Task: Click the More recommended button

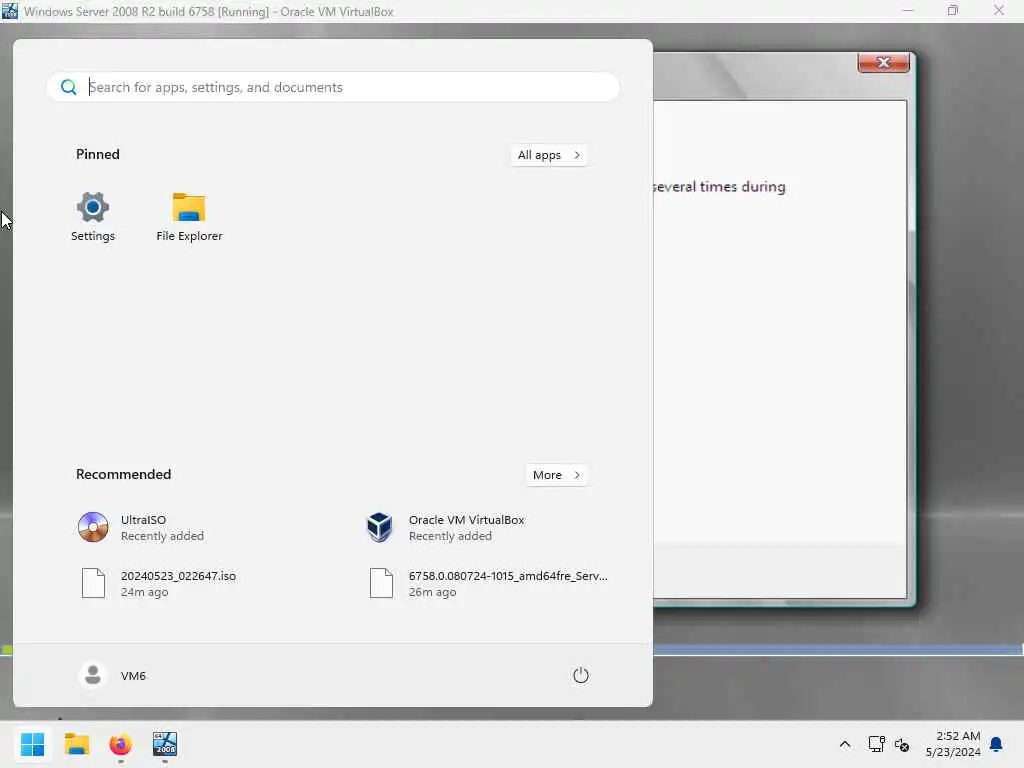Action: (x=556, y=475)
